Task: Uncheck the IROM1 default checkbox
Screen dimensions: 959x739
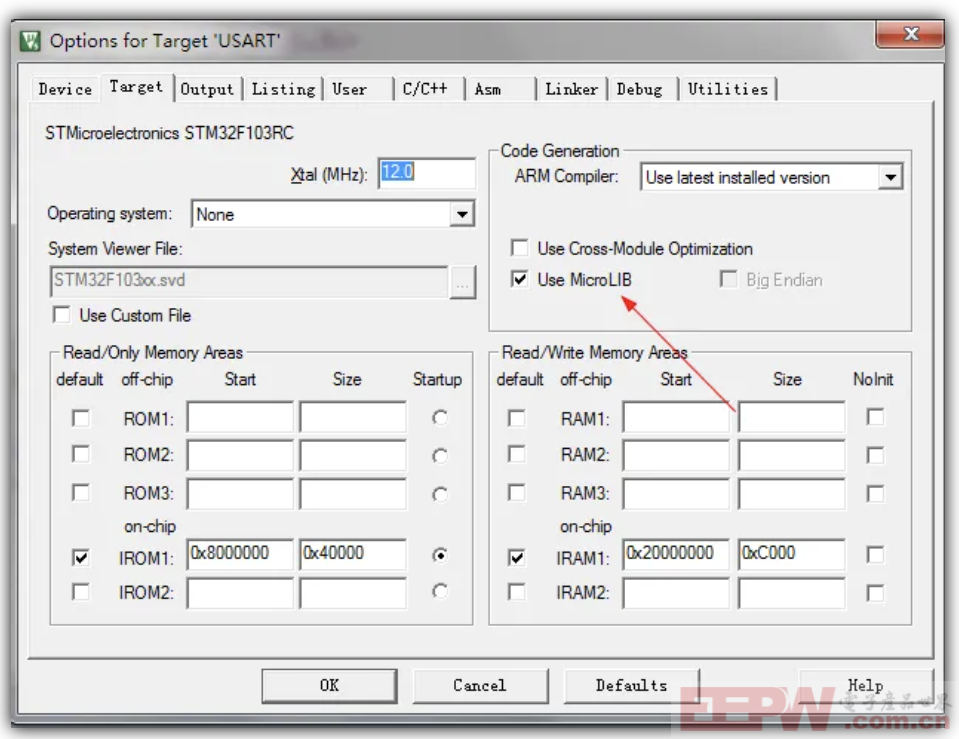Action: click(x=81, y=557)
